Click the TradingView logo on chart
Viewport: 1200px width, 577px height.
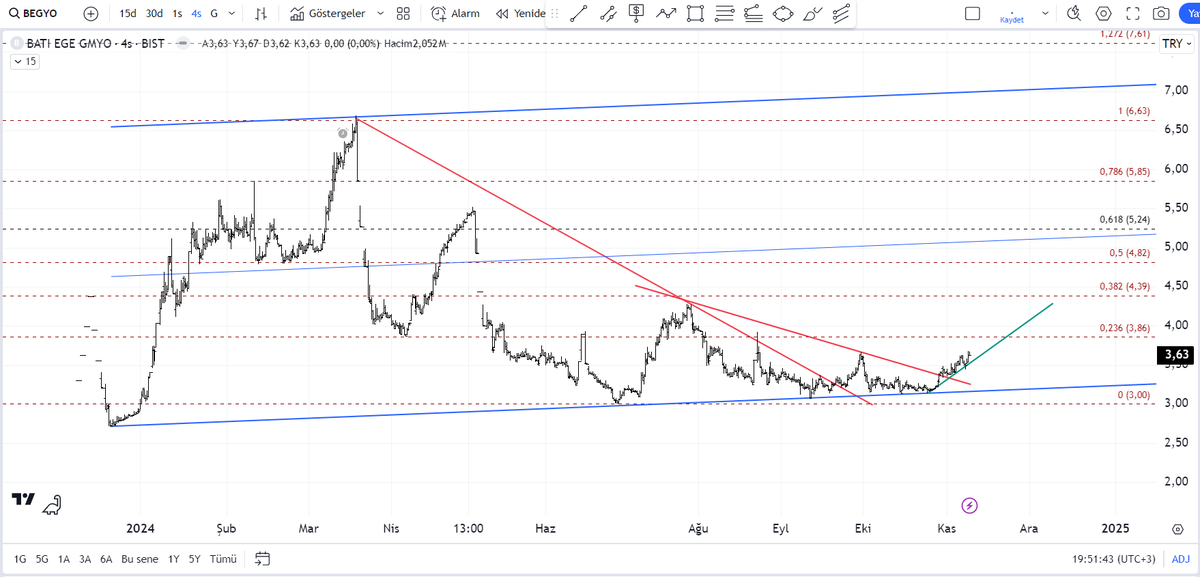24,499
